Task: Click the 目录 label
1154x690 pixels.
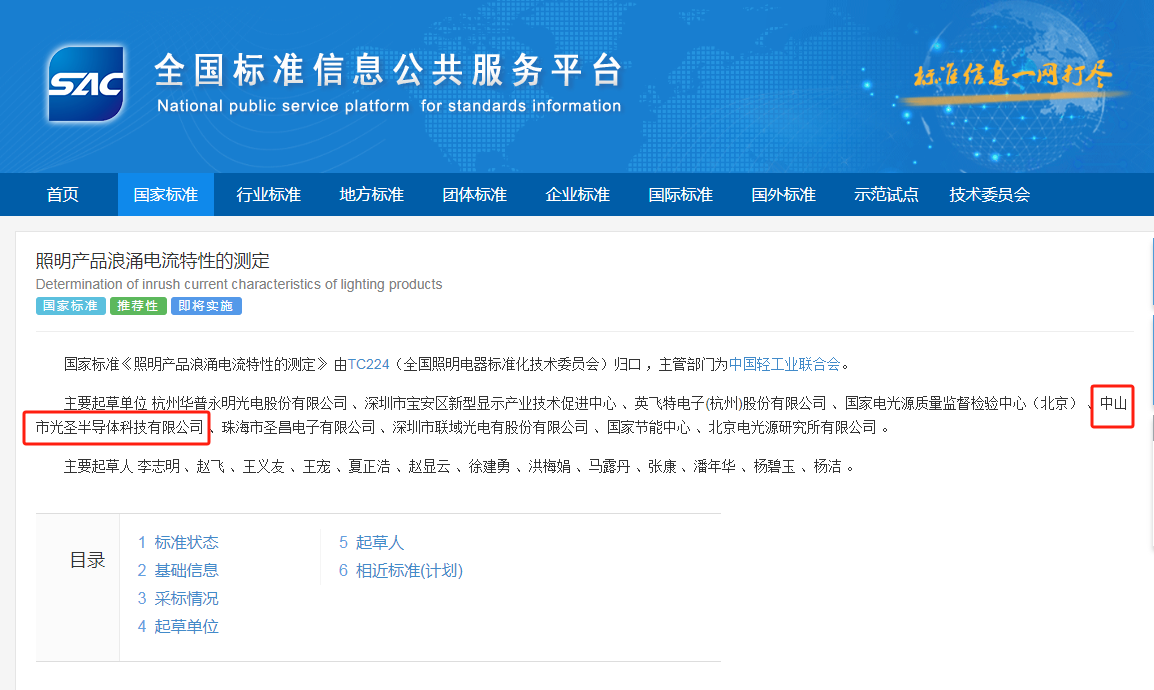Action: (x=88, y=561)
